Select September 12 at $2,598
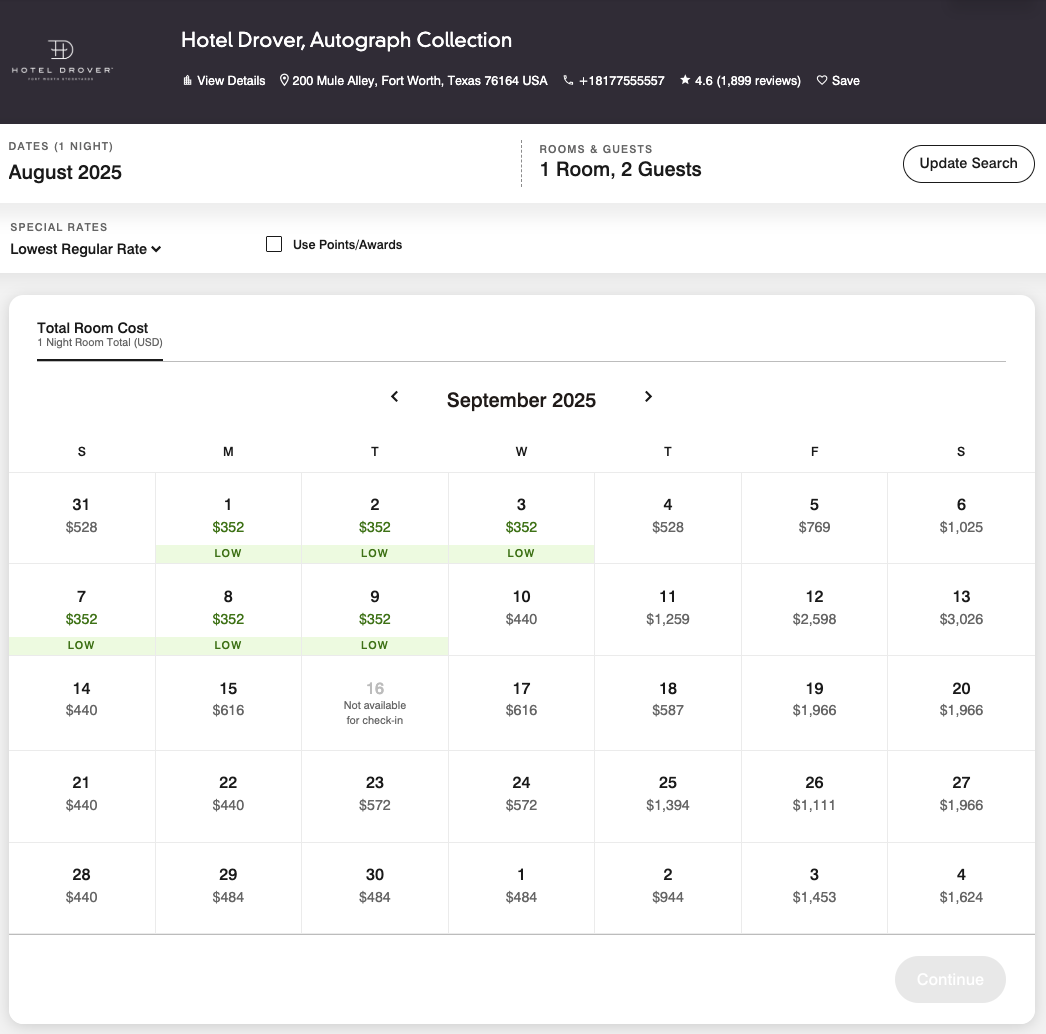This screenshot has height=1034, width=1046. [815, 610]
